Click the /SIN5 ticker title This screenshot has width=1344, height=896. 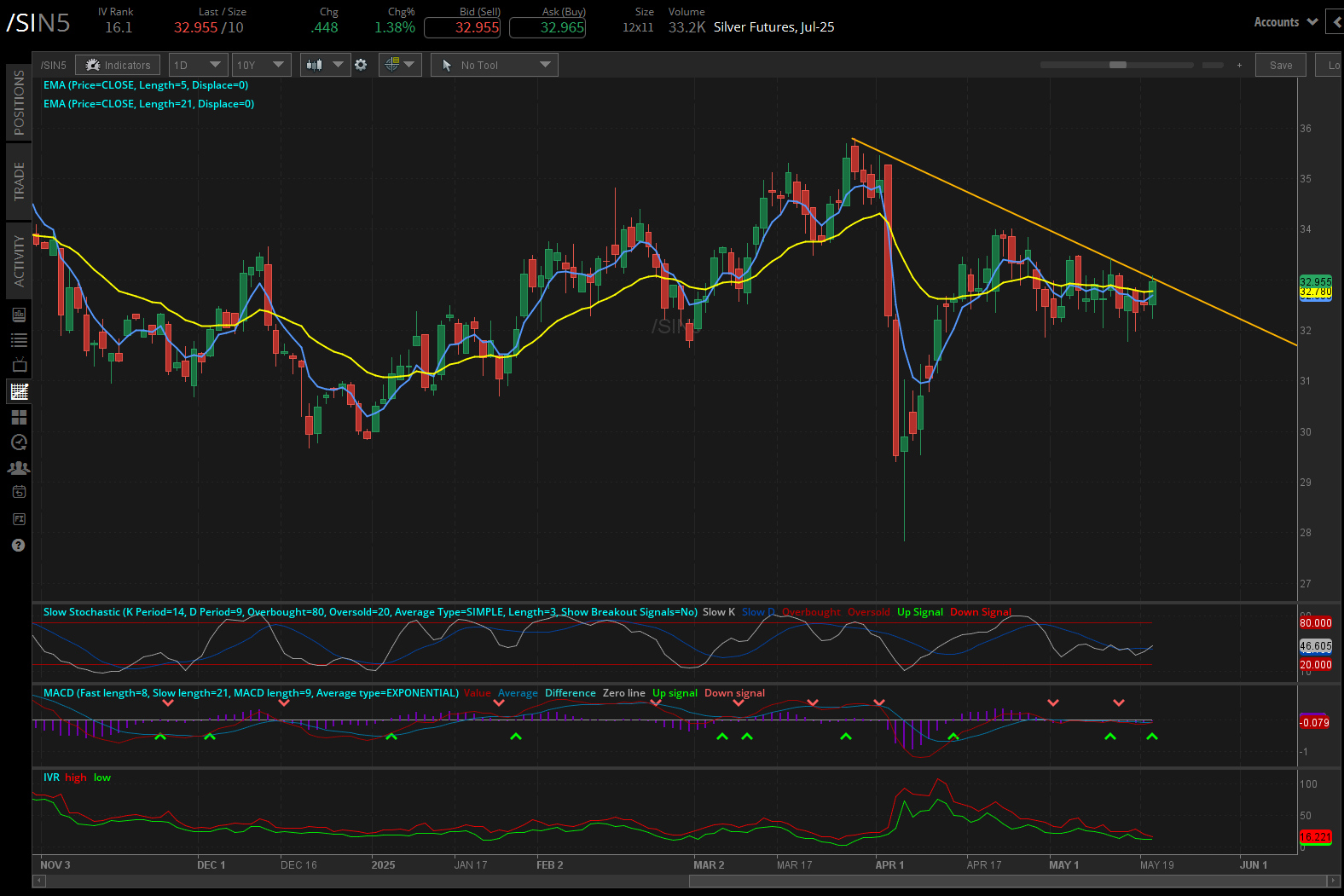point(38,23)
